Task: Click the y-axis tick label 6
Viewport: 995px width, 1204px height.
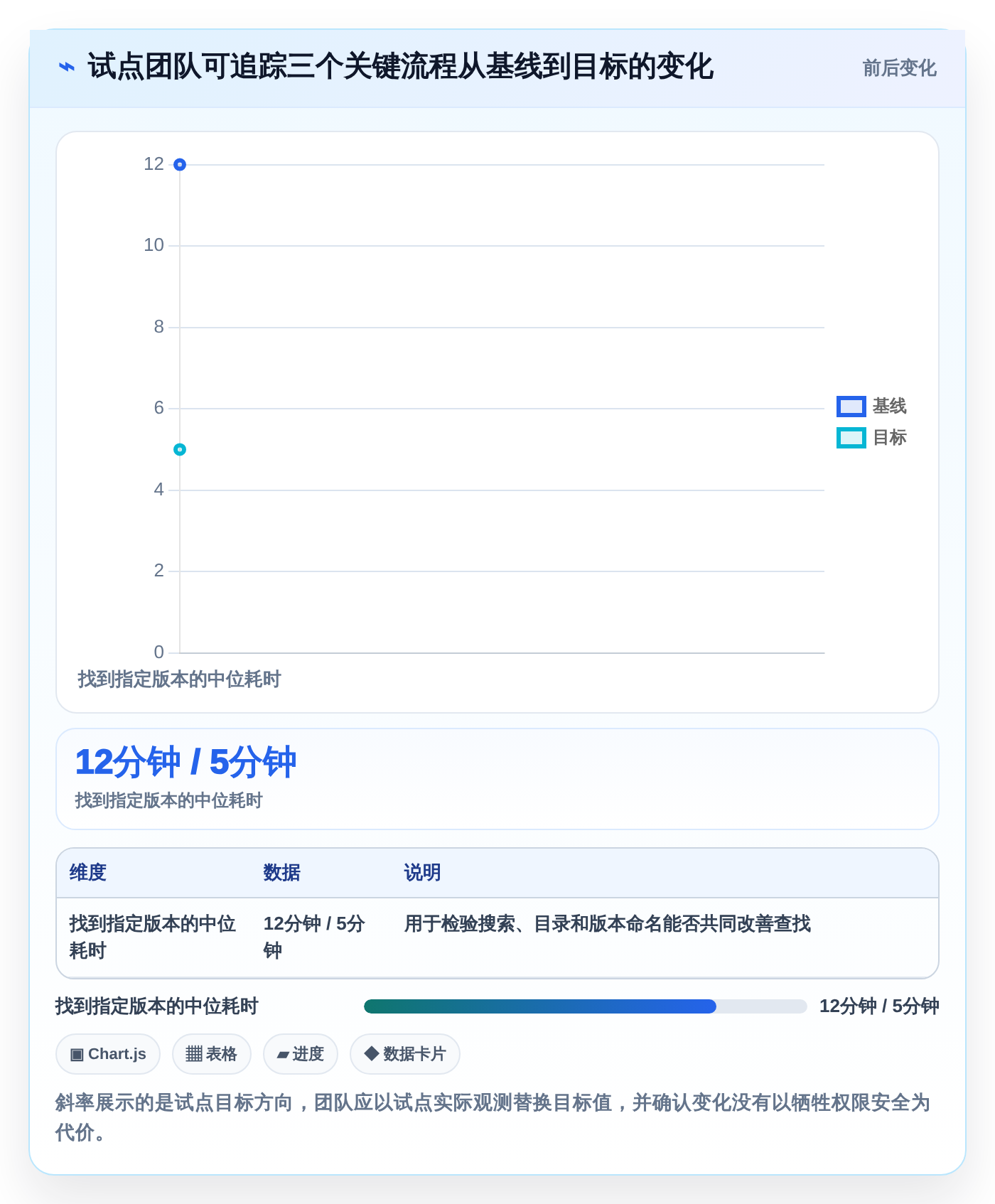Action: point(158,408)
